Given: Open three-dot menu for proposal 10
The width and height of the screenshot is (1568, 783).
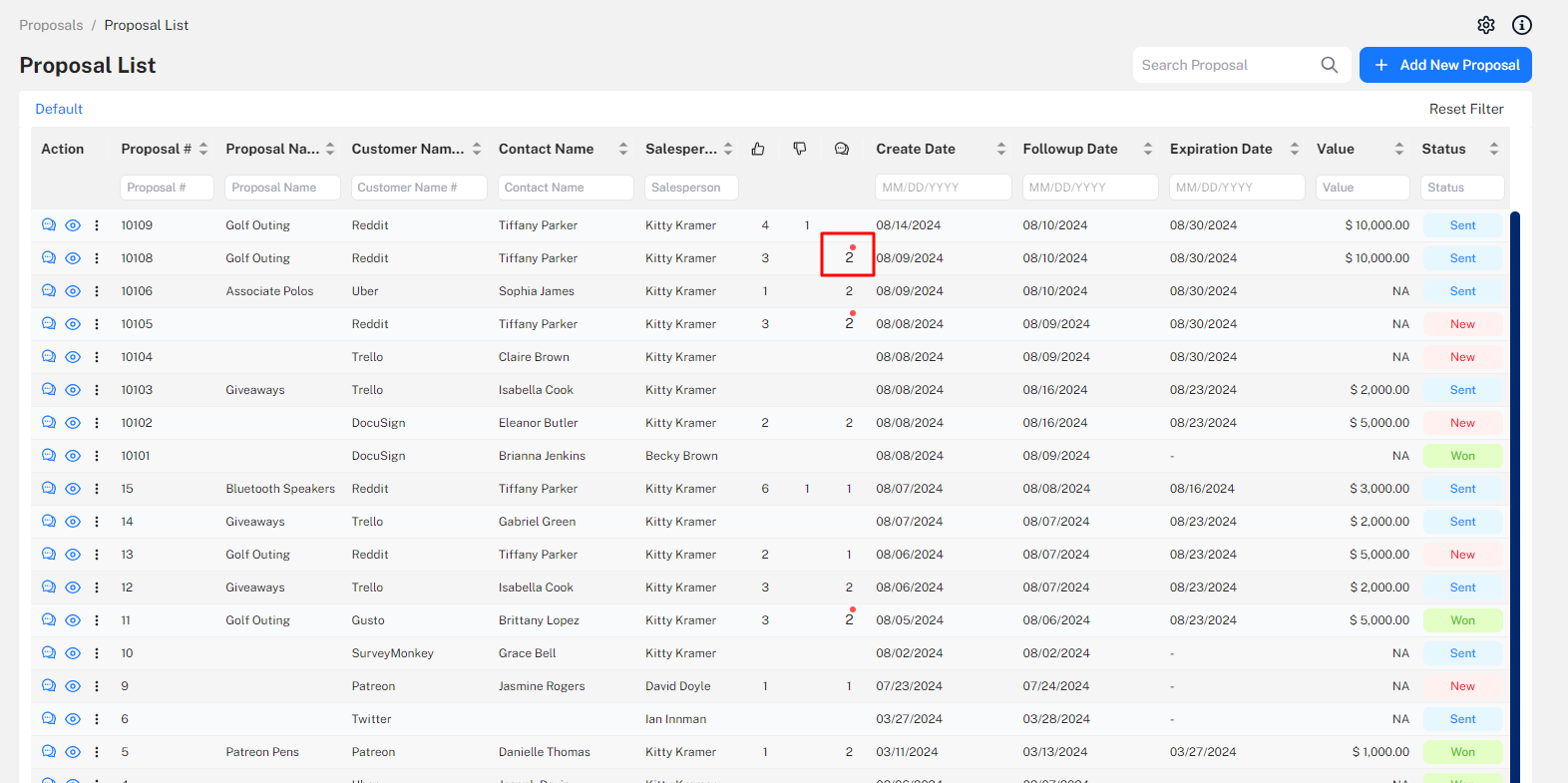Looking at the screenshot, I should [97, 653].
